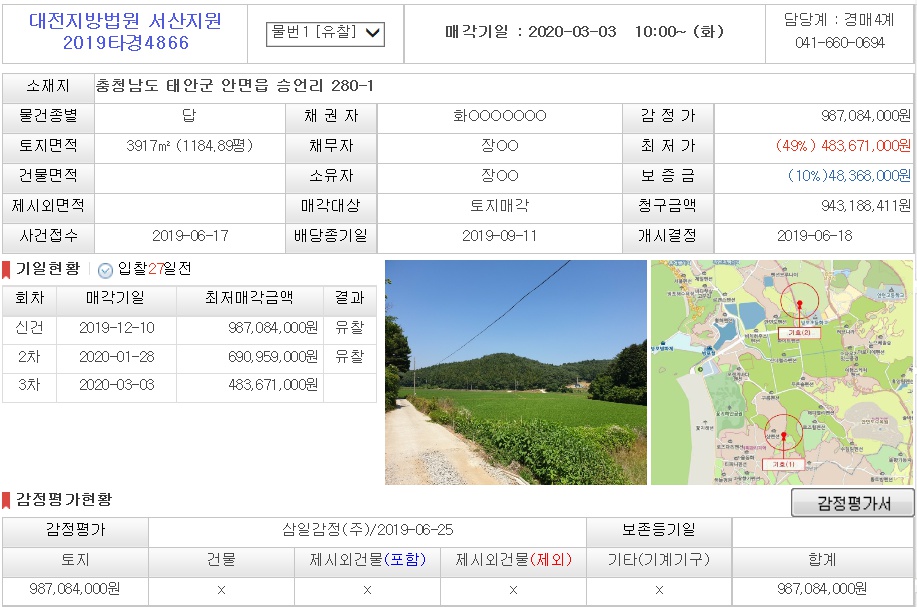Click the 입찰27일전 countdown text
Viewport: 917px width, 607px height.
click(154, 269)
